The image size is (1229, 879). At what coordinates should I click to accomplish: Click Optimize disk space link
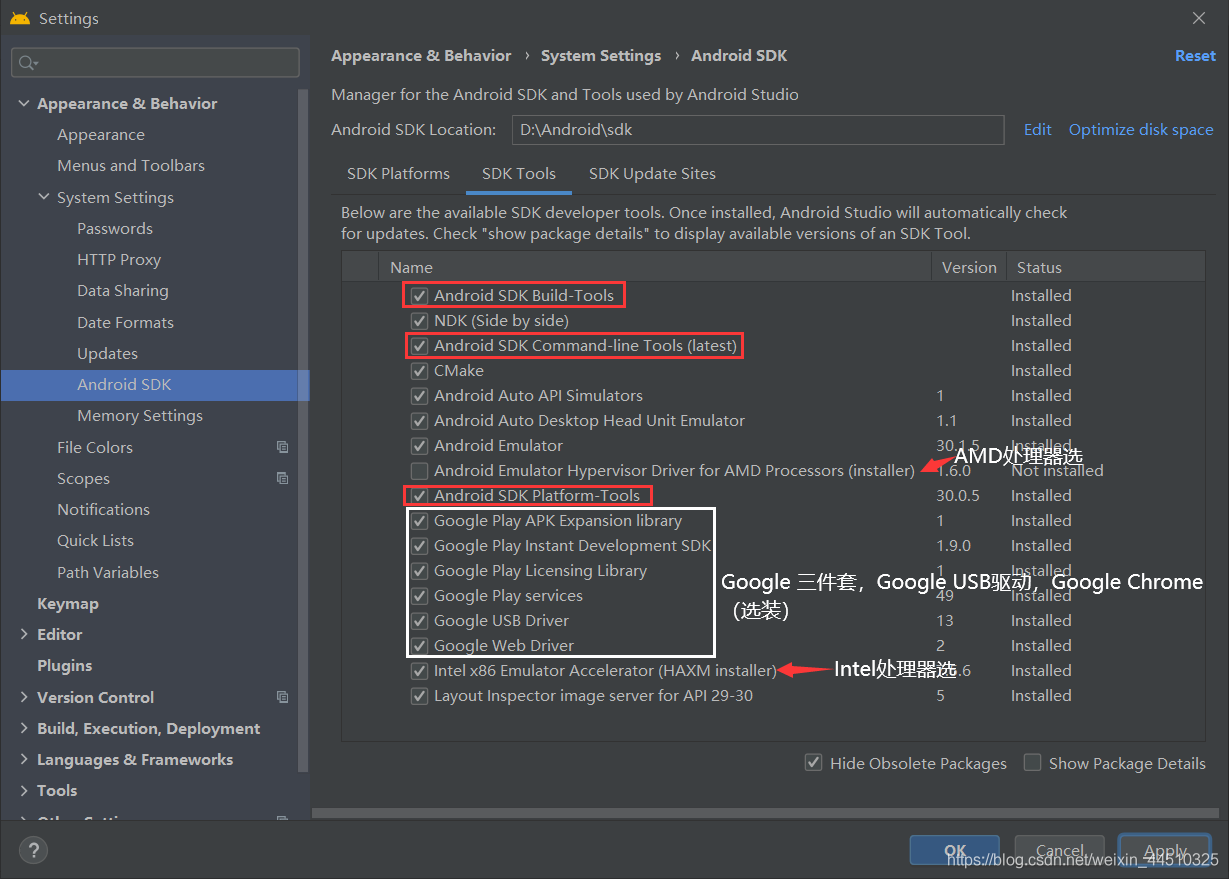[x=1141, y=130]
